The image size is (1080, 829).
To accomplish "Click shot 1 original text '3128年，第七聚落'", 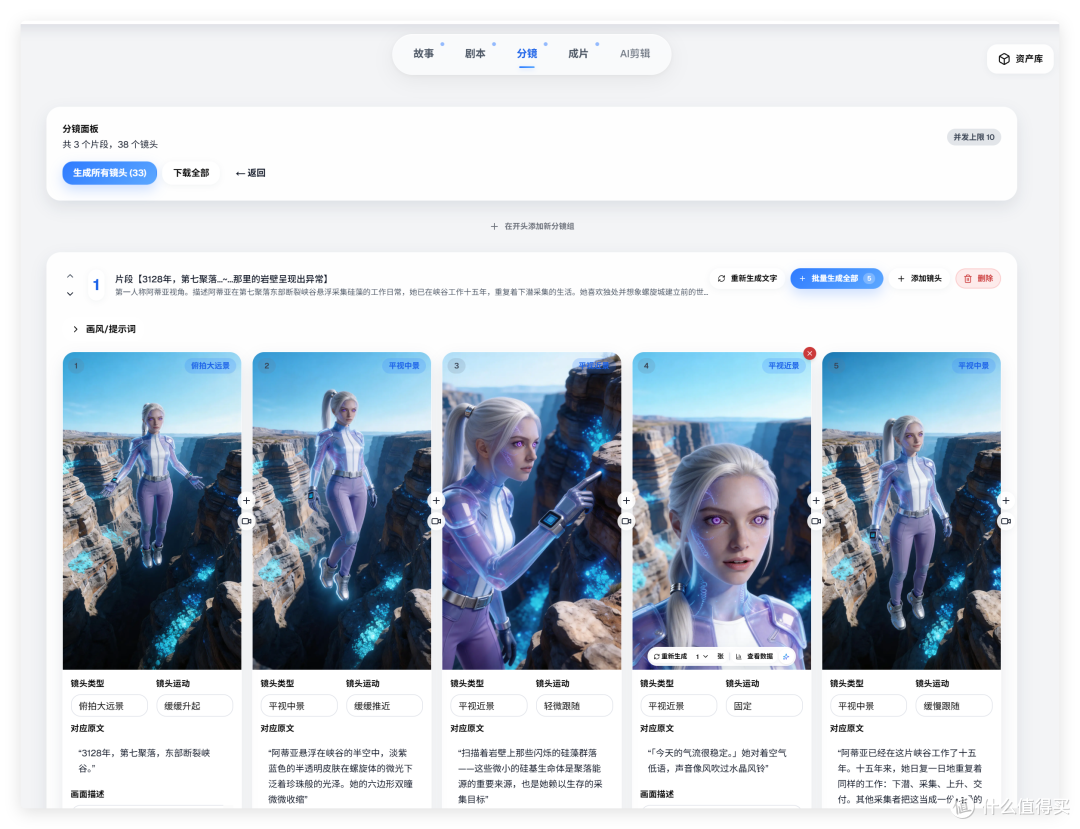I will coord(145,760).
